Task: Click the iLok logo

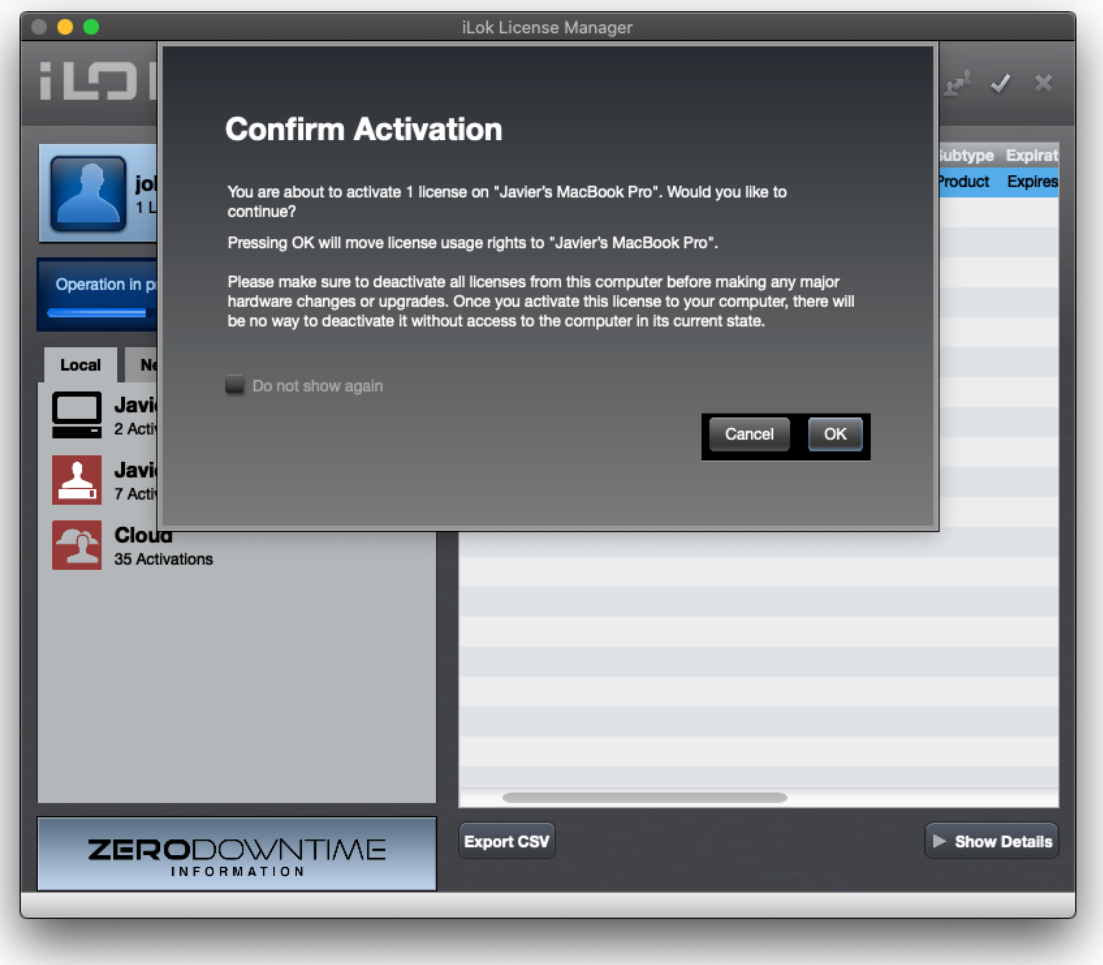Action: (x=97, y=84)
